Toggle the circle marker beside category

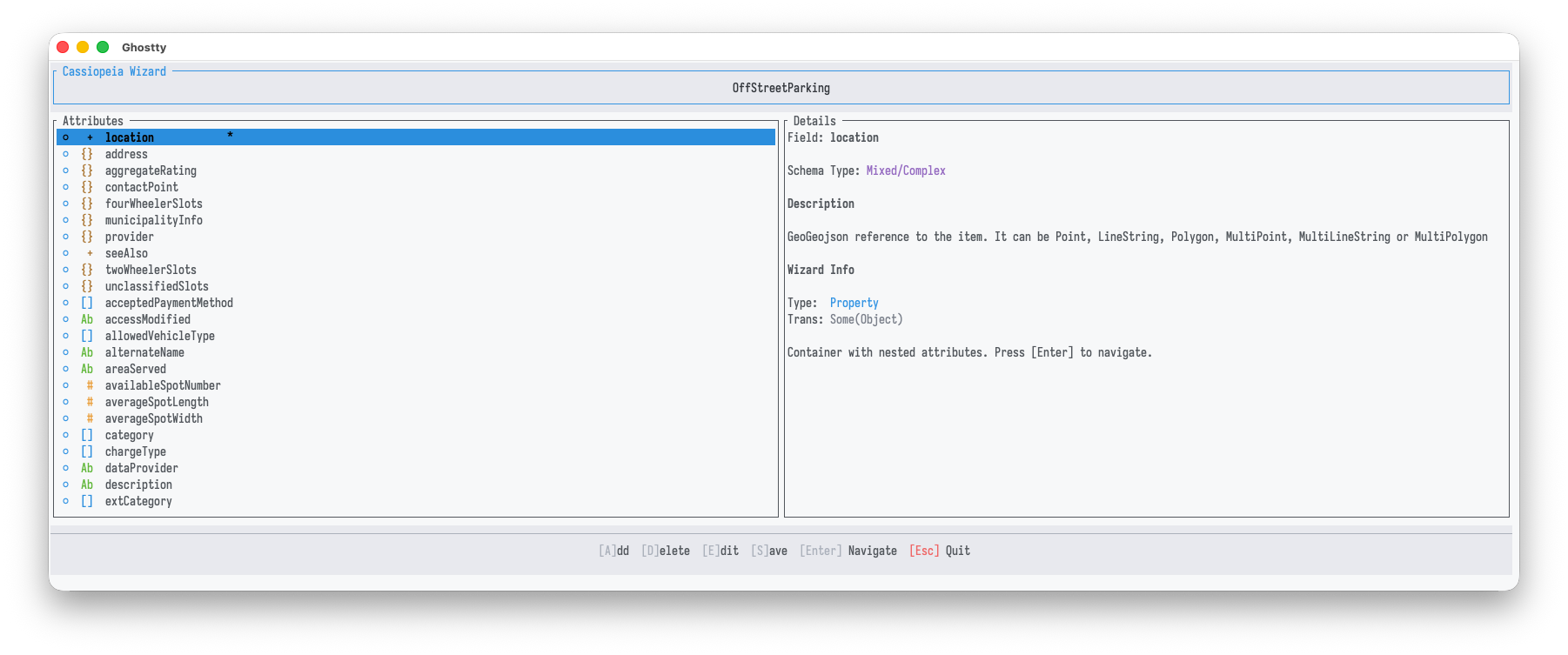65,435
